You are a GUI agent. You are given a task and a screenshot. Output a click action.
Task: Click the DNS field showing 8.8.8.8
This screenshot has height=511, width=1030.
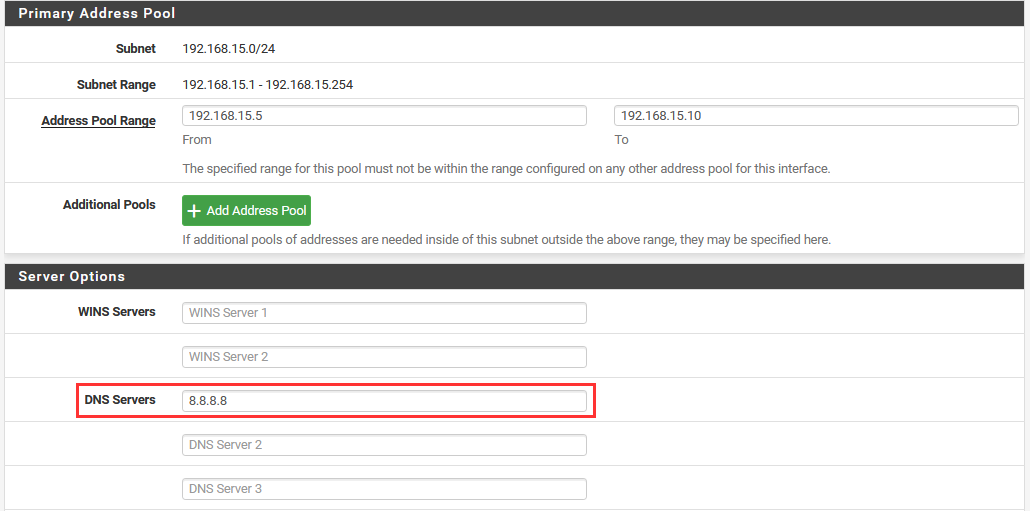tap(384, 401)
